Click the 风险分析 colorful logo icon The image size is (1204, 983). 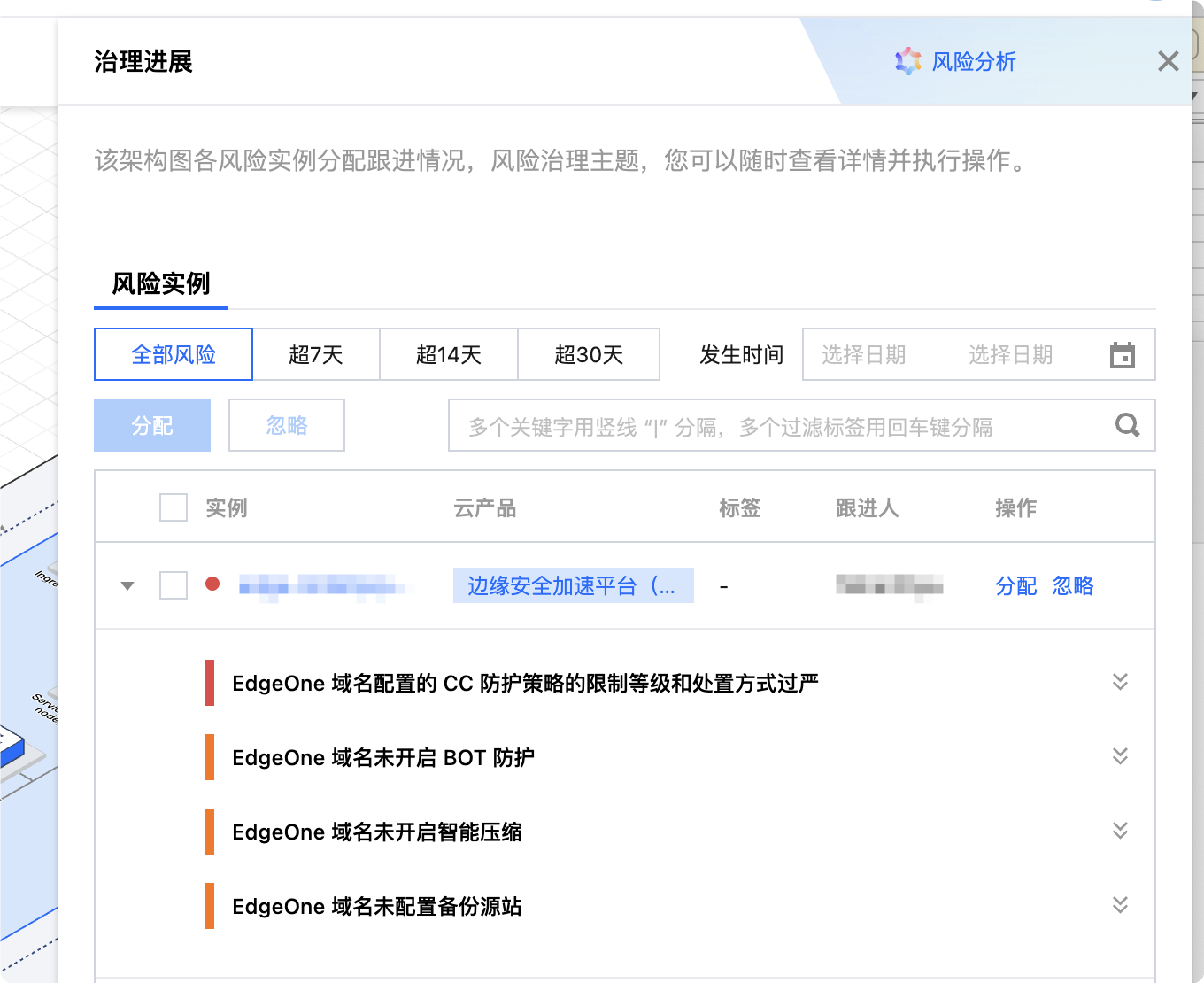click(907, 61)
